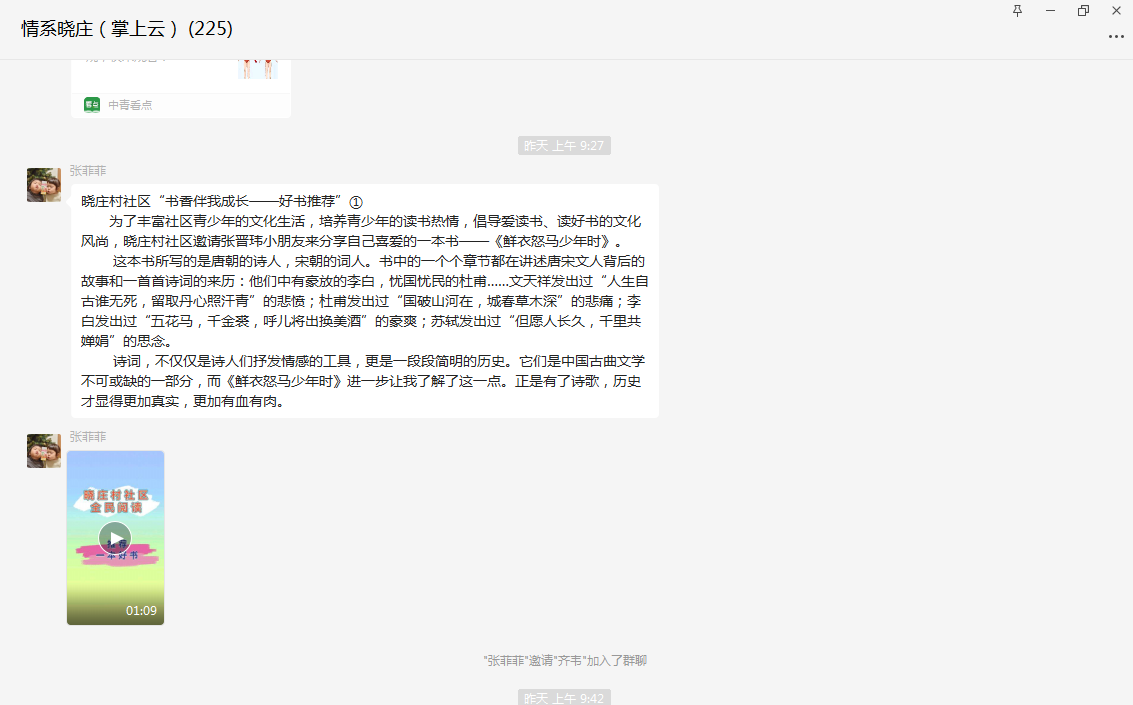Click the 好书推荐 text message bubble
This screenshot has width=1133, height=705.
365,301
